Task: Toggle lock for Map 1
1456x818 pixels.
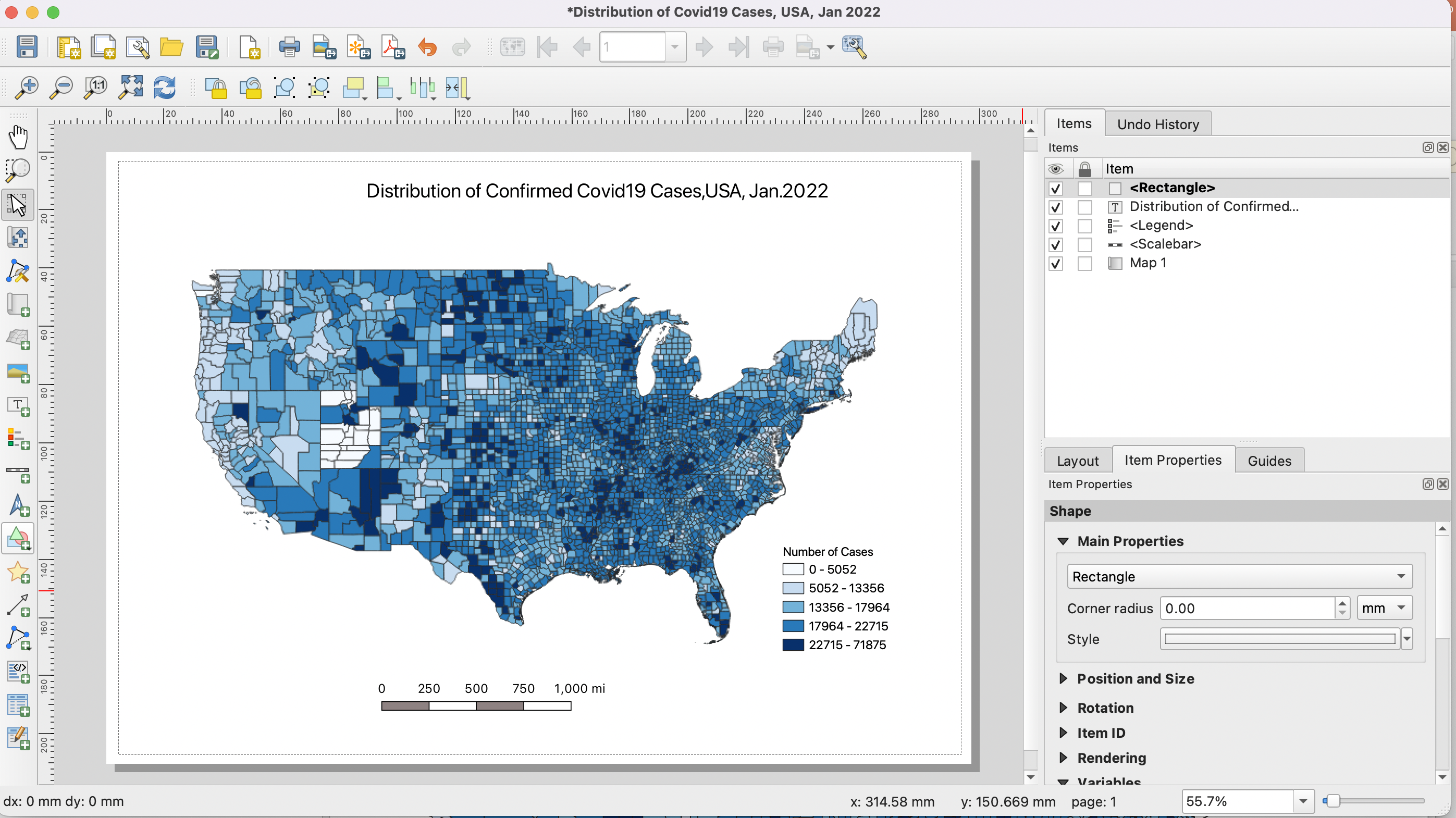Action: 1084,264
